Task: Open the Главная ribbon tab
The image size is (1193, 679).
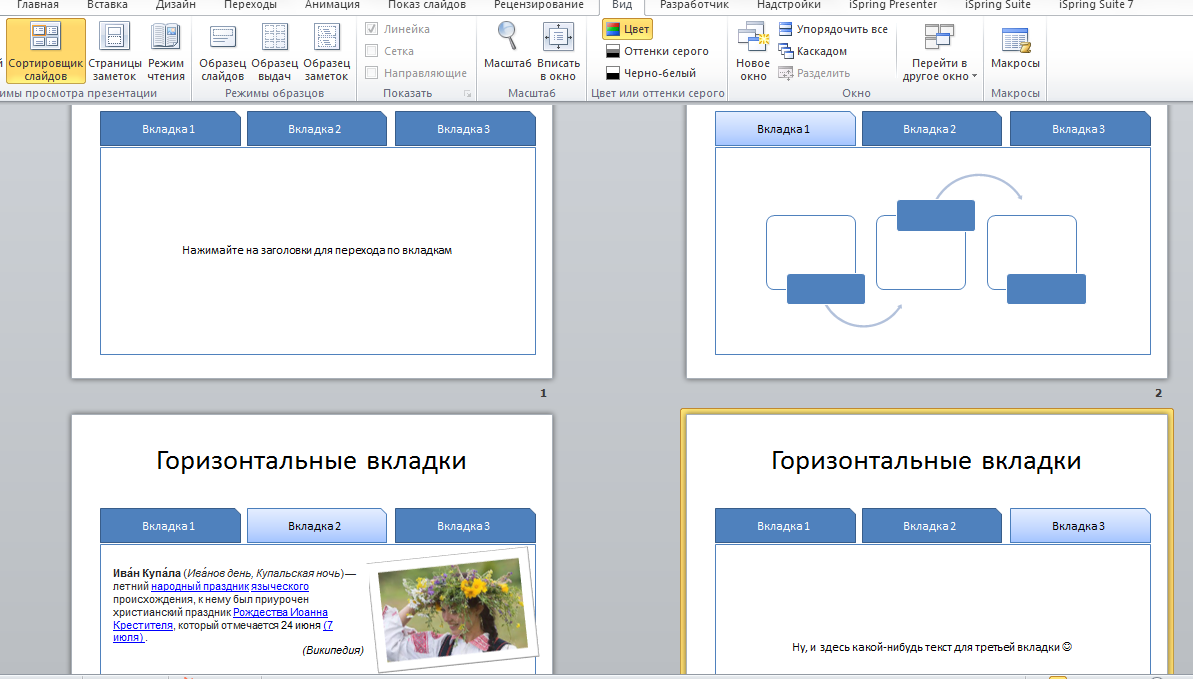Action: tap(37, 5)
